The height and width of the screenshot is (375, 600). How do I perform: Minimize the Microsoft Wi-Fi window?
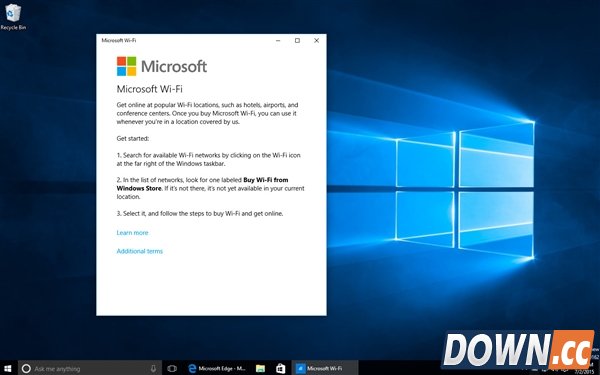(x=278, y=41)
